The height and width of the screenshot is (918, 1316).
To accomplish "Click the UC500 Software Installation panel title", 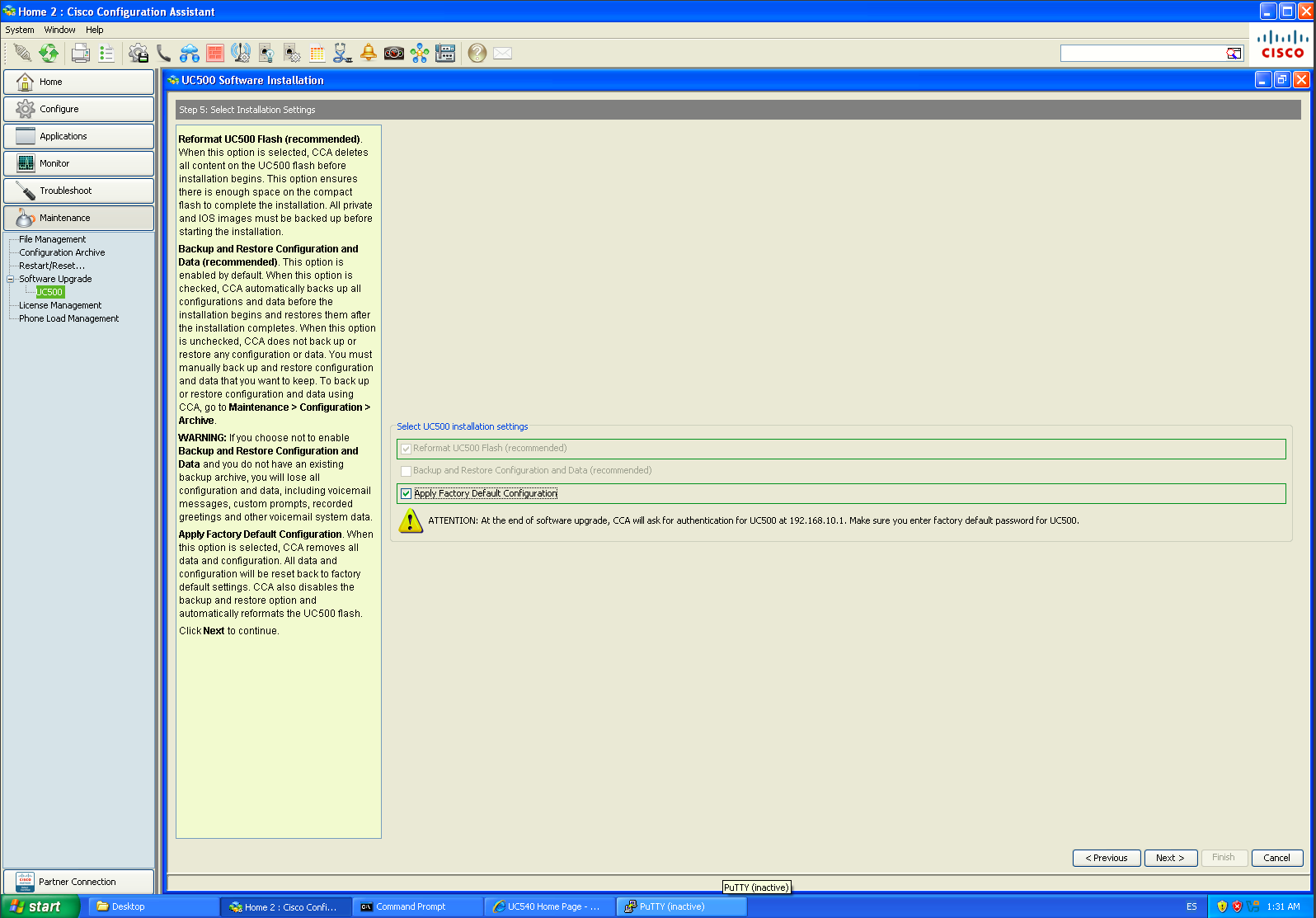I will point(252,80).
